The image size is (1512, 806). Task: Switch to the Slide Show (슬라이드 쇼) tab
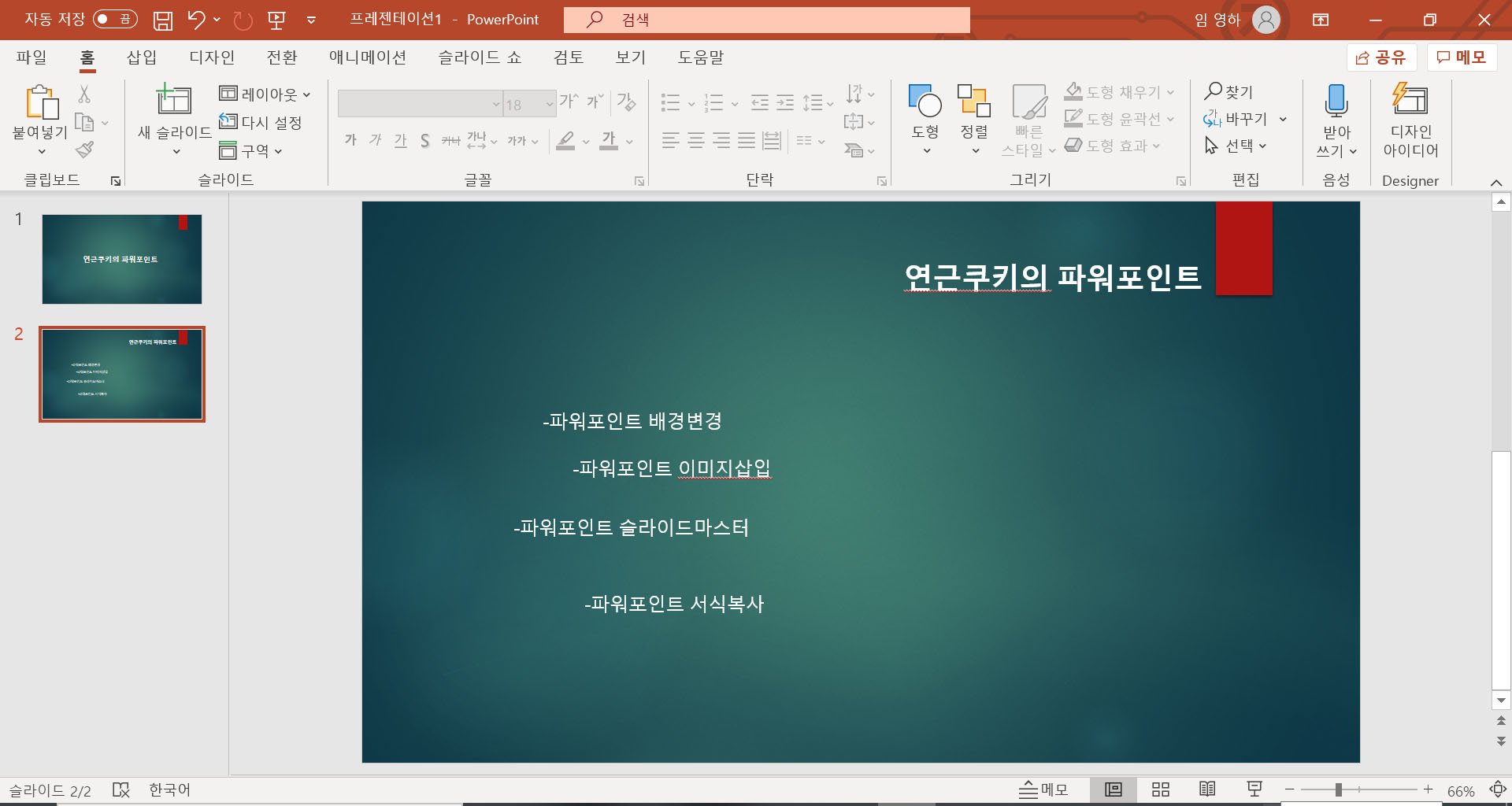(x=480, y=57)
